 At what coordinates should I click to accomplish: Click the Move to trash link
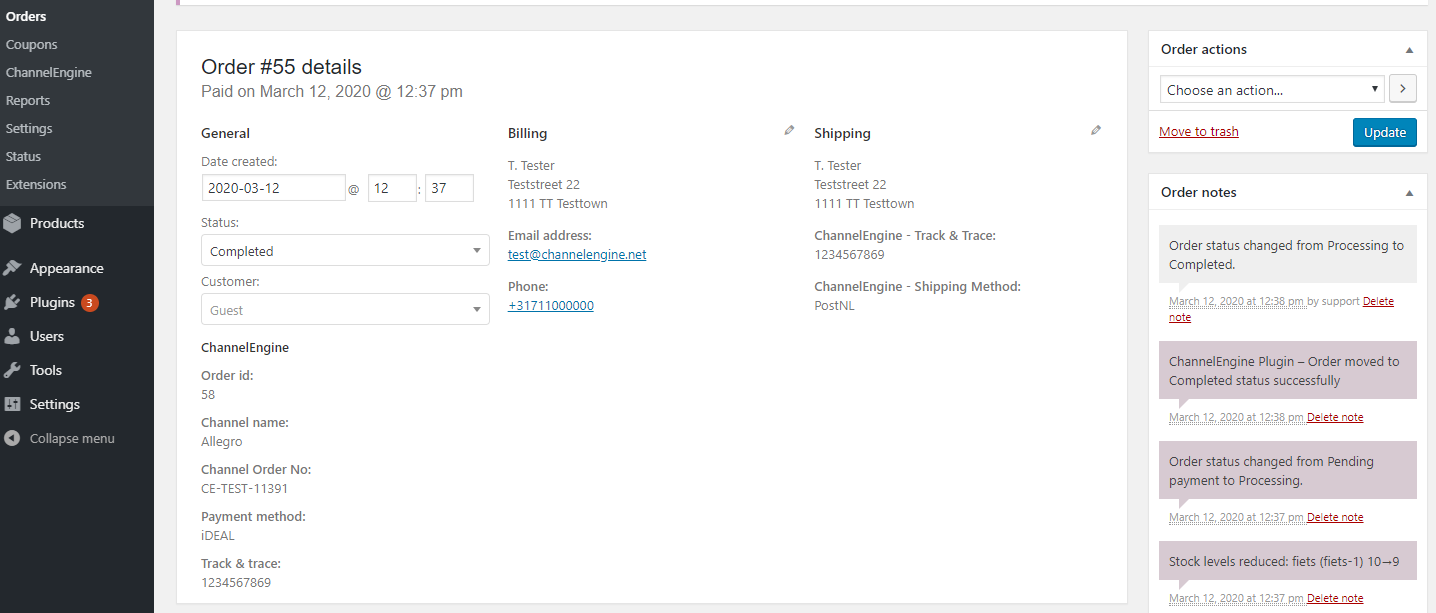click(x=1198, y=132)
